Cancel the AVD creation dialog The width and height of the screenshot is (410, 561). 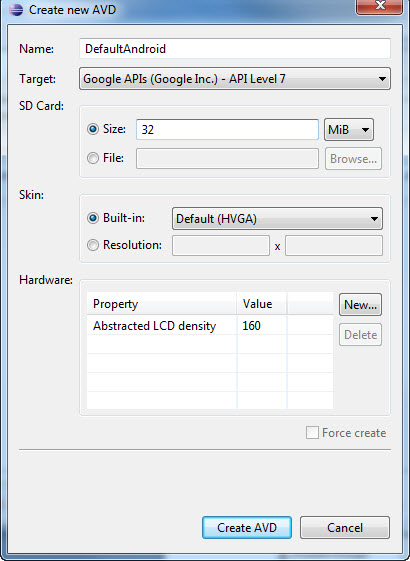tap(345, 527)
